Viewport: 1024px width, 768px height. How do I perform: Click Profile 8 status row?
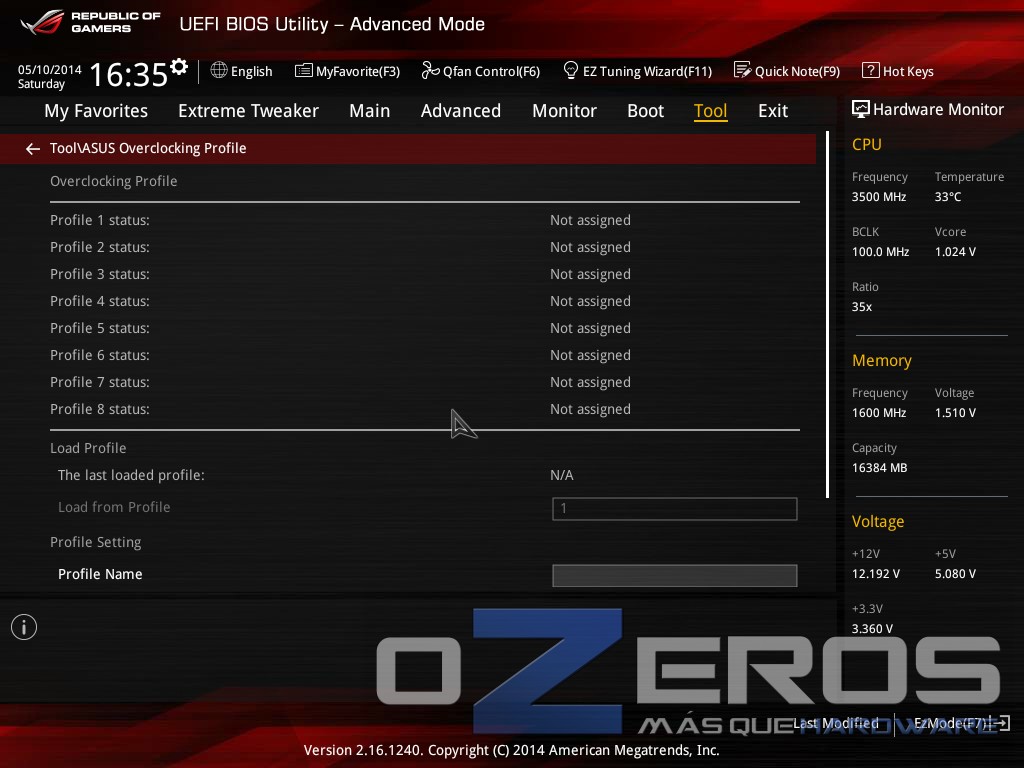point(425,409)
